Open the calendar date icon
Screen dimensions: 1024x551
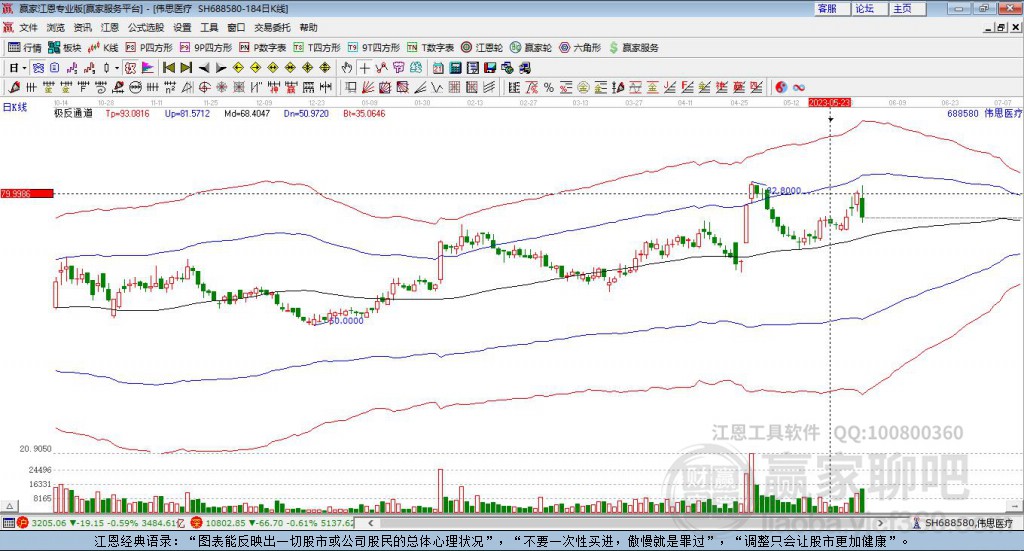438,68
